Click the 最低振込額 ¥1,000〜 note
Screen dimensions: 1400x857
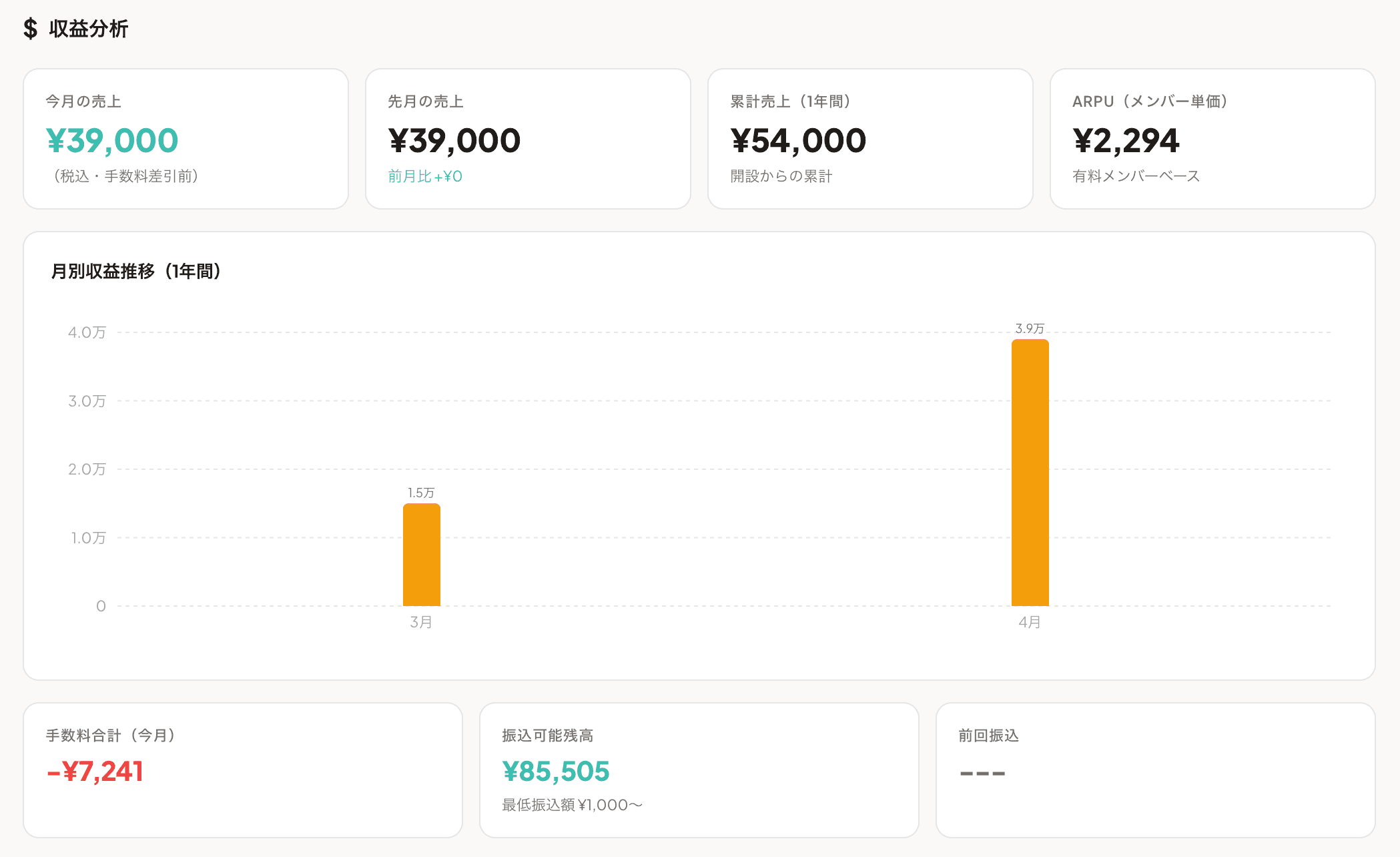coord(572,805)
